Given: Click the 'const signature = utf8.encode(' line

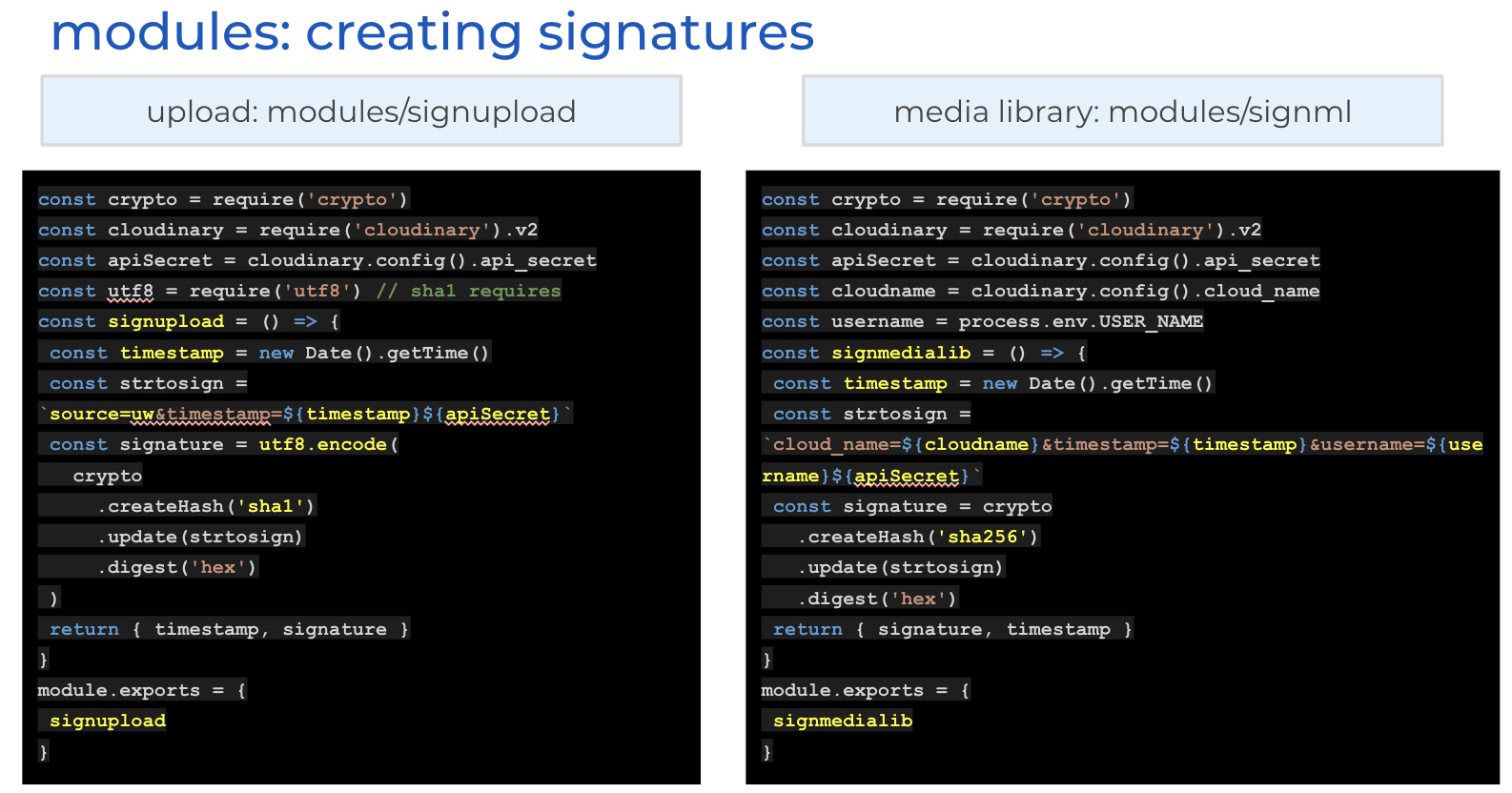Looking at the screenshot, I should (x=218, y=444).
